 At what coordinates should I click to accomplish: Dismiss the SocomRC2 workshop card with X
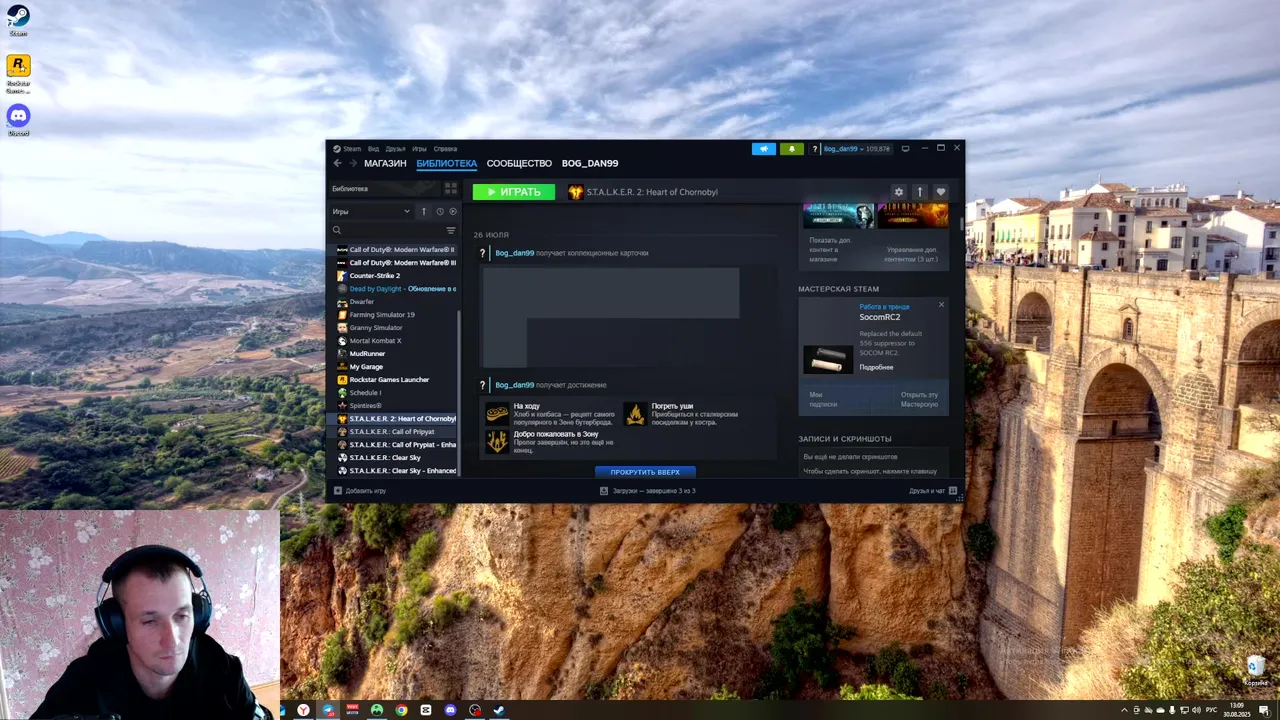point(941,304)
